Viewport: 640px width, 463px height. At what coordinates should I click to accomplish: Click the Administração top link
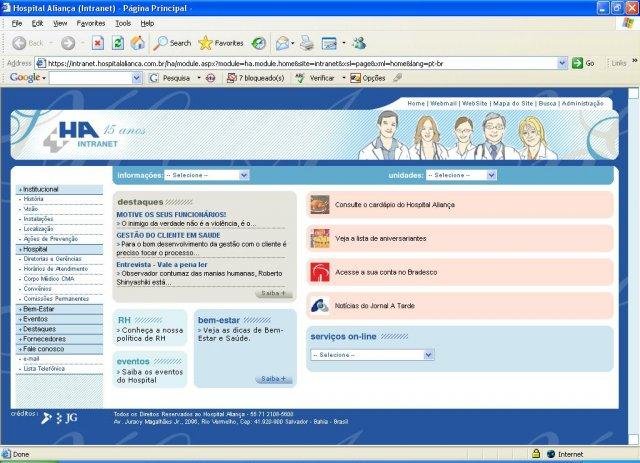point(582,103)
